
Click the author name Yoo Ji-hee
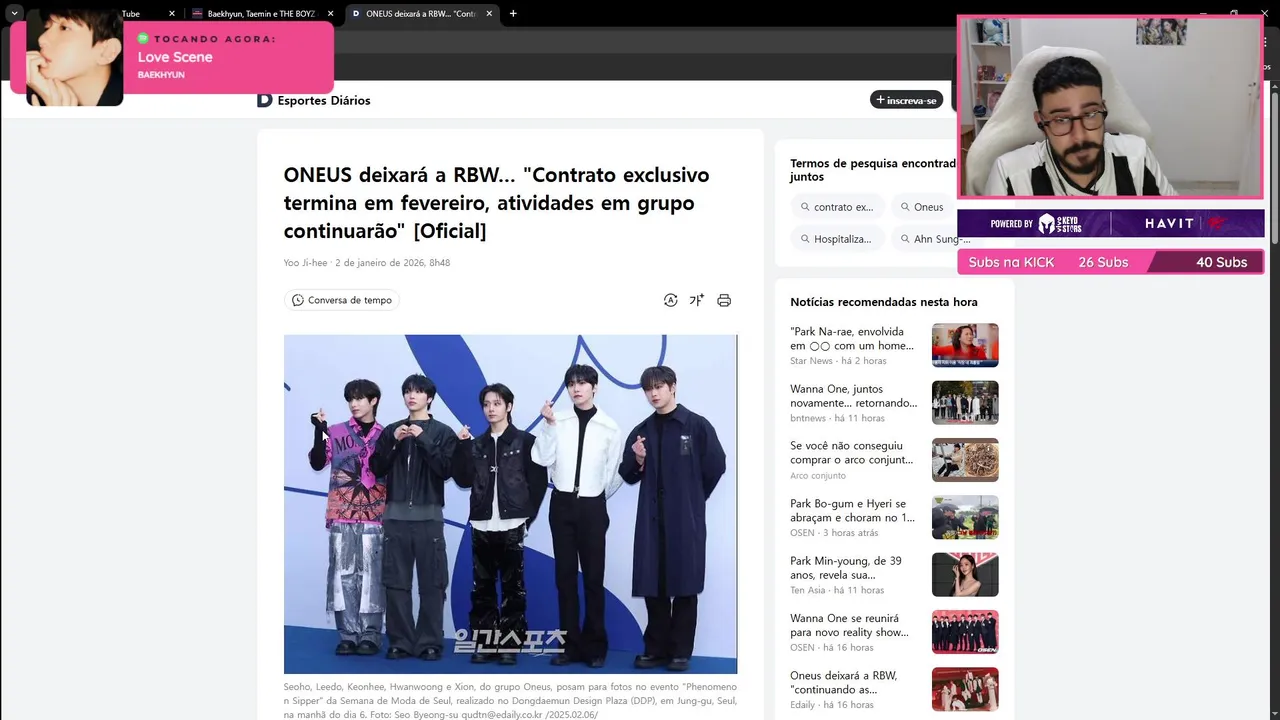coord(305,263)
